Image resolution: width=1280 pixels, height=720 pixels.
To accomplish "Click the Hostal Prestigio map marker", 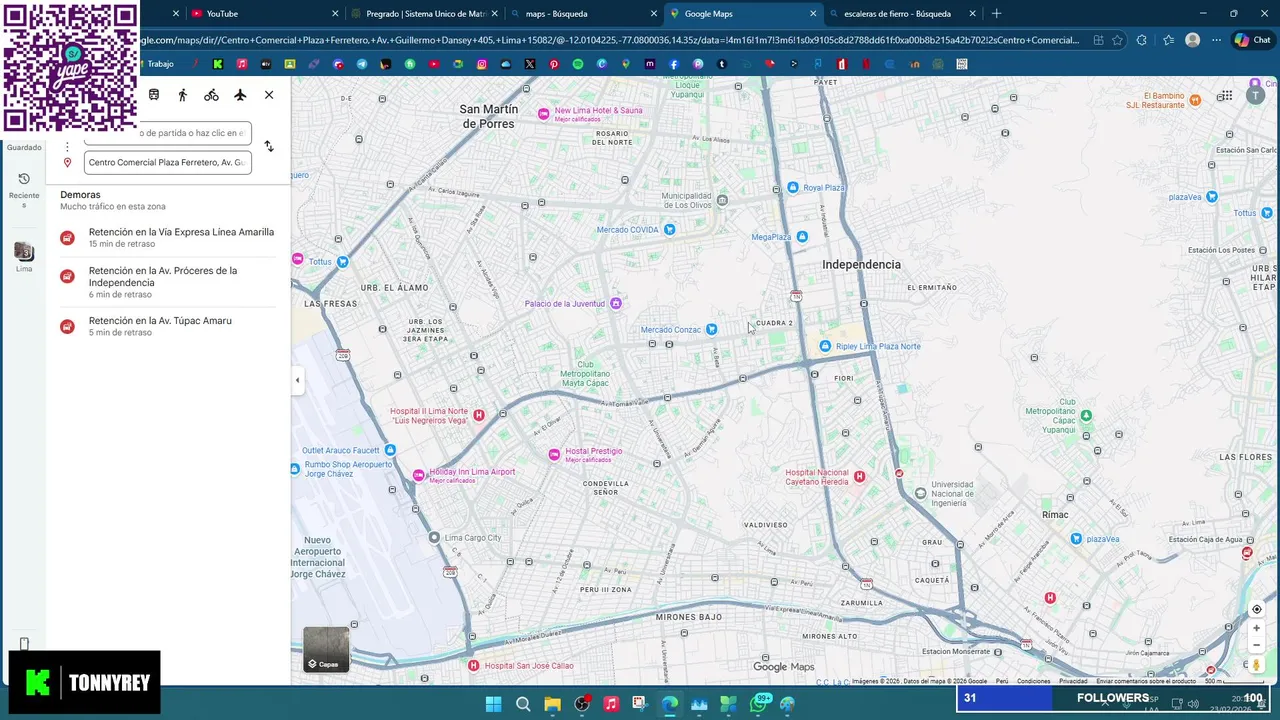I will 554,454.
